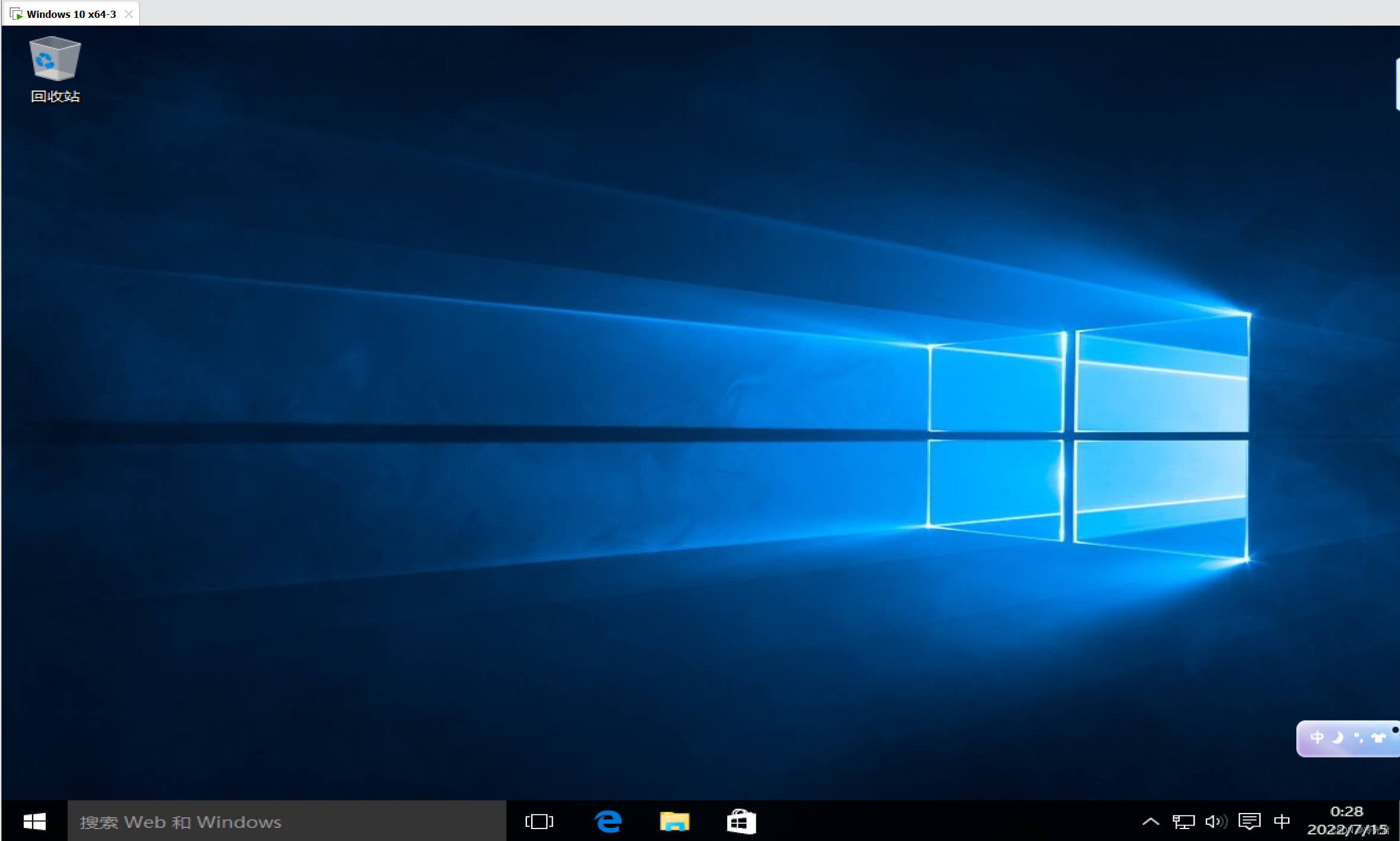The width and height of the screenshot is (1400, 841).
Task: Toggle 中 Chinese mode on floating IME bar
Action: 1317,738
